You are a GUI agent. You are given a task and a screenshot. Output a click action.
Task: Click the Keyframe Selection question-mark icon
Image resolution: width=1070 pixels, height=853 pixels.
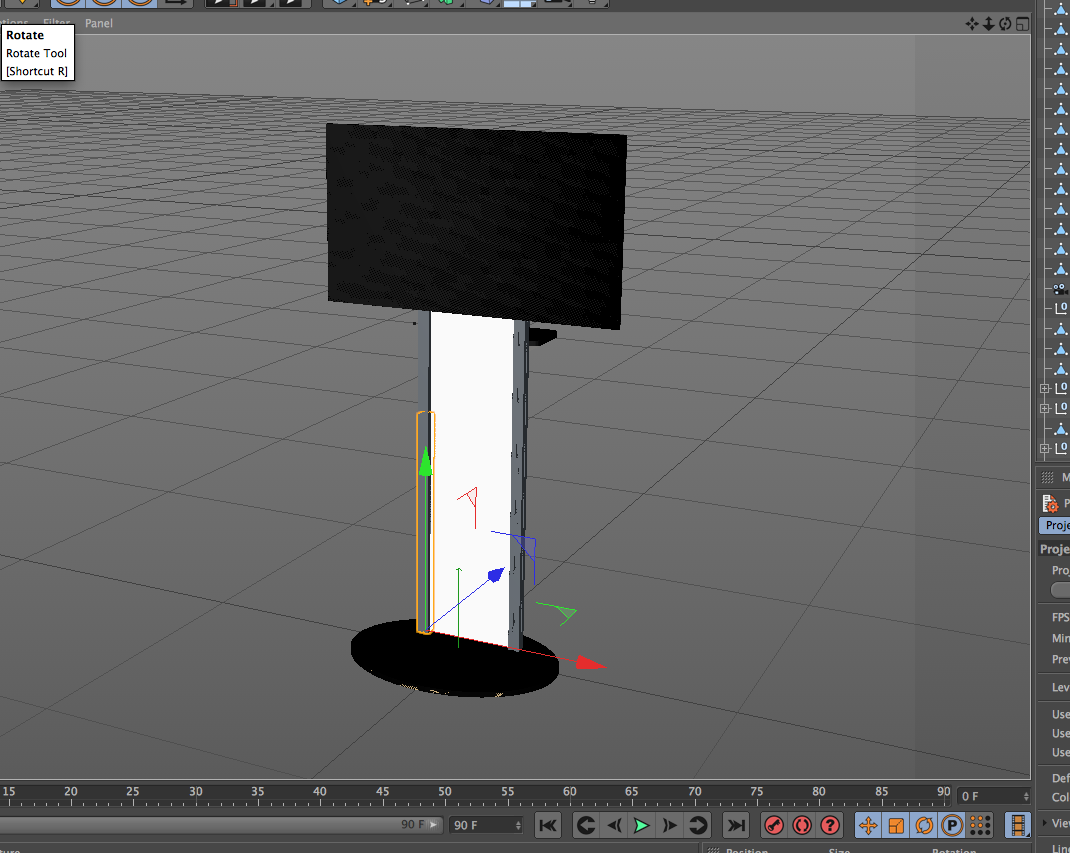point(830,825)
